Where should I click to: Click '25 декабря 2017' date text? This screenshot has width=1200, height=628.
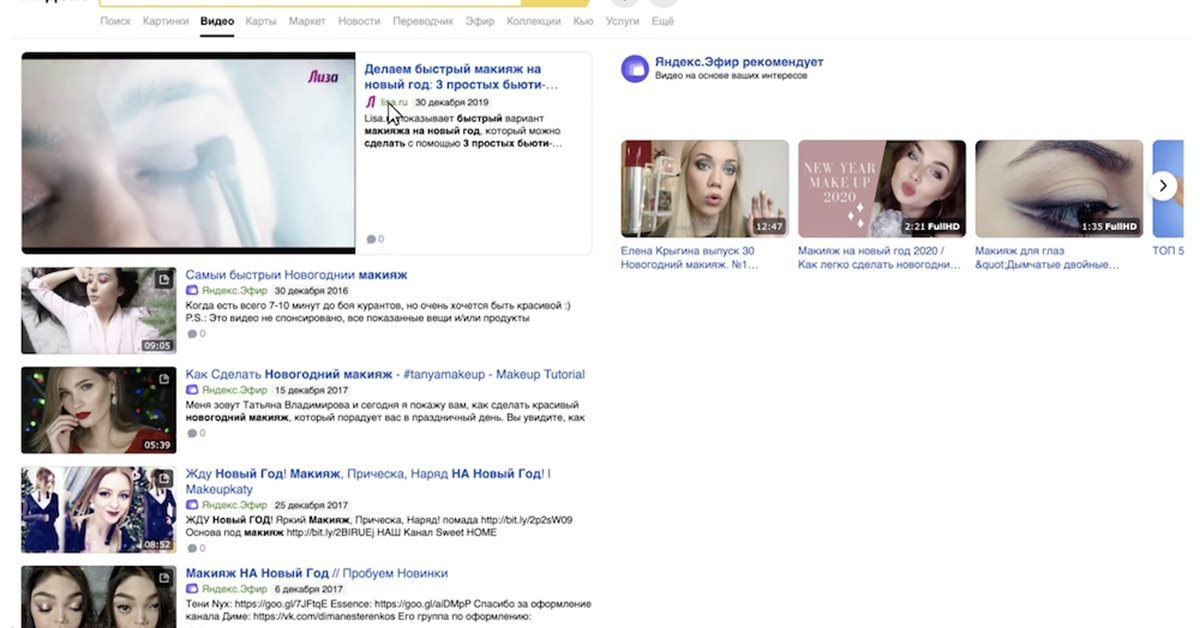311,505
